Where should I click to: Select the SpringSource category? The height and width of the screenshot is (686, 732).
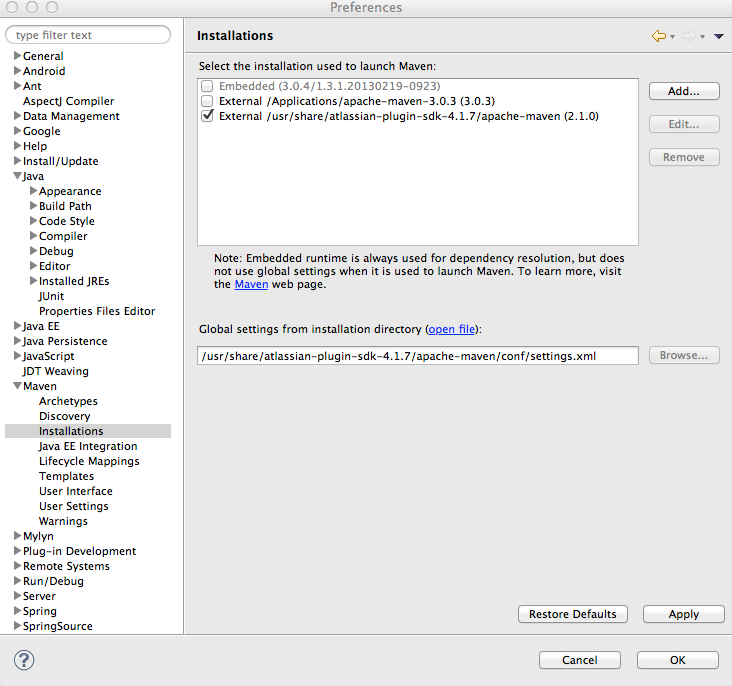(58, 626)
